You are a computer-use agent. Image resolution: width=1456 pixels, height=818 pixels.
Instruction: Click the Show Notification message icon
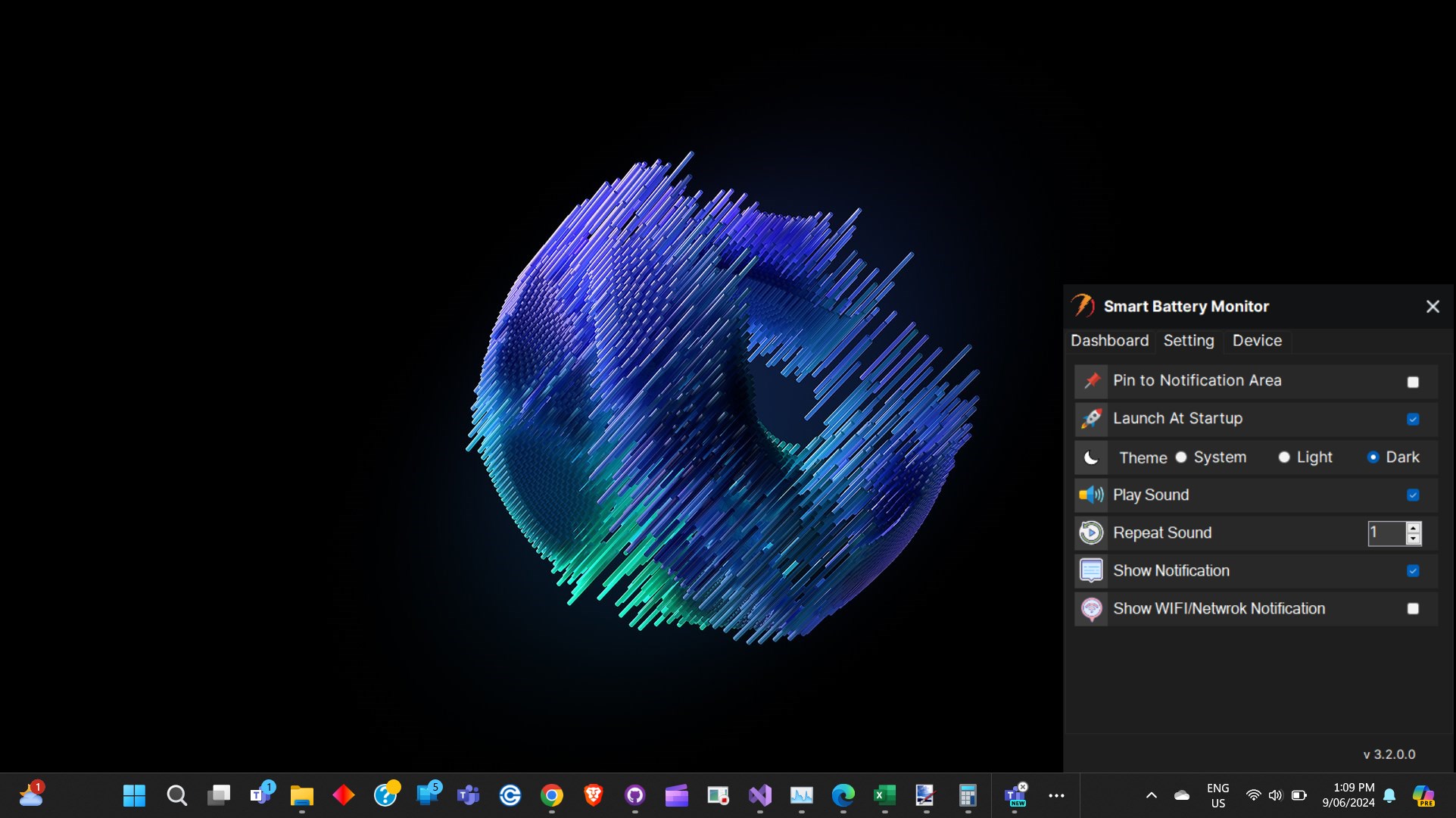click(x=1091, y=570)
